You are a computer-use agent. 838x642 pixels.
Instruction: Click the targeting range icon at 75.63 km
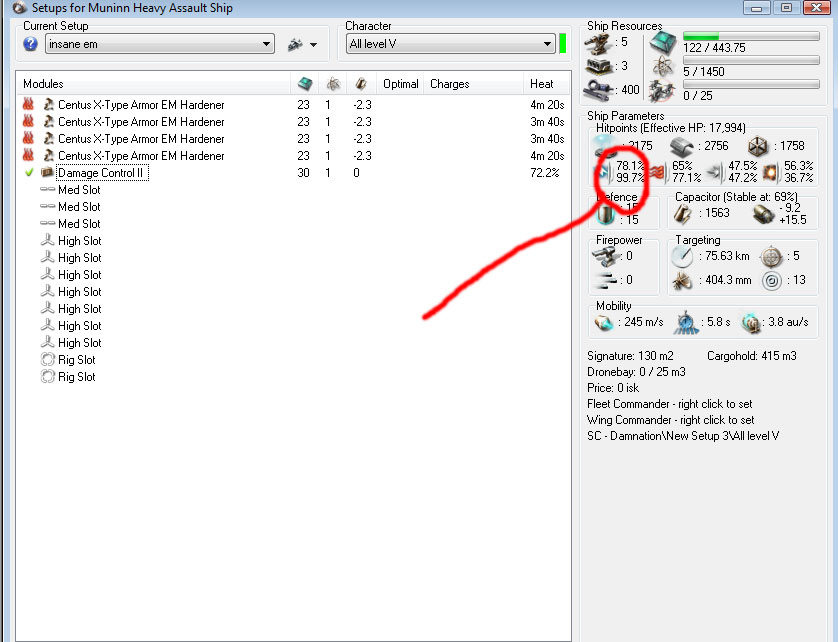[682, 257]
